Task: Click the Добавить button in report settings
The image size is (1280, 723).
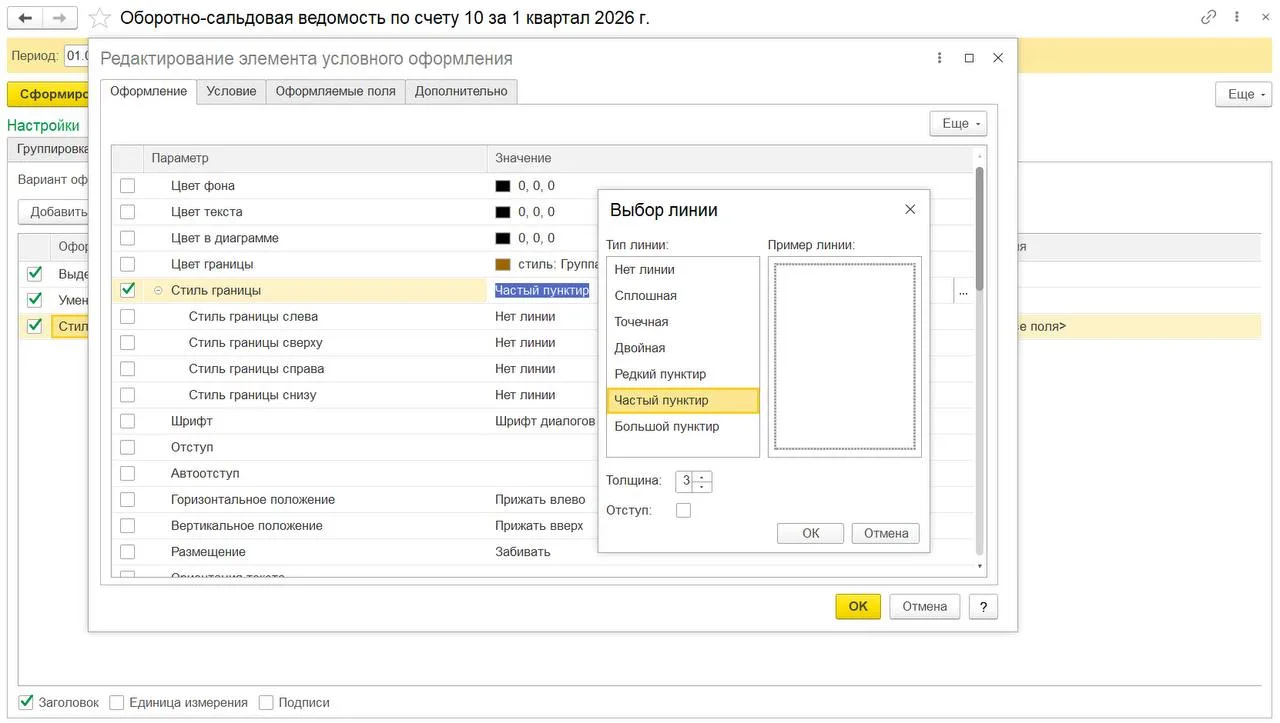Action: coord(54,212)
